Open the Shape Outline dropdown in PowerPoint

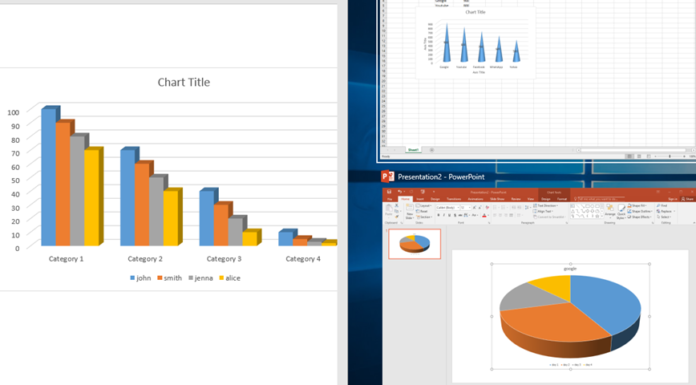pos(640,211)
